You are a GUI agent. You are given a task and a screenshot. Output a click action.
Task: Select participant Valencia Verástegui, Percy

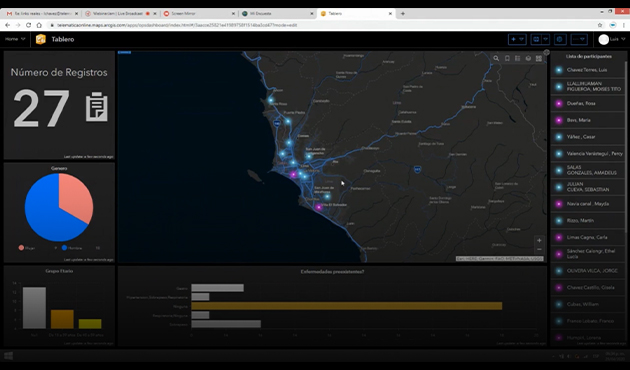coord(588,153)
